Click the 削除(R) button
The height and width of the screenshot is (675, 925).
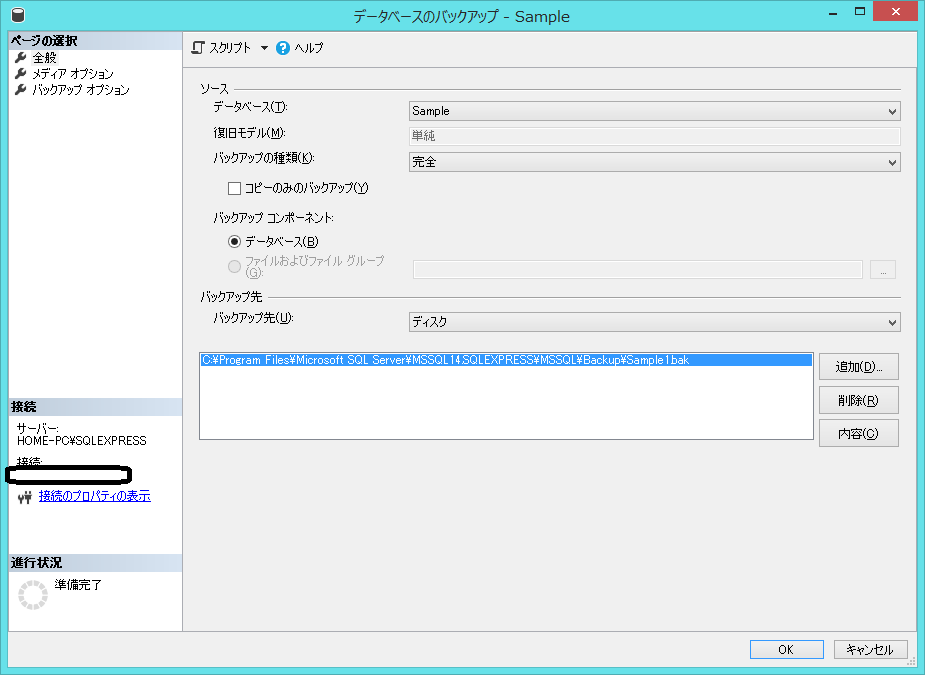(859, 401)
